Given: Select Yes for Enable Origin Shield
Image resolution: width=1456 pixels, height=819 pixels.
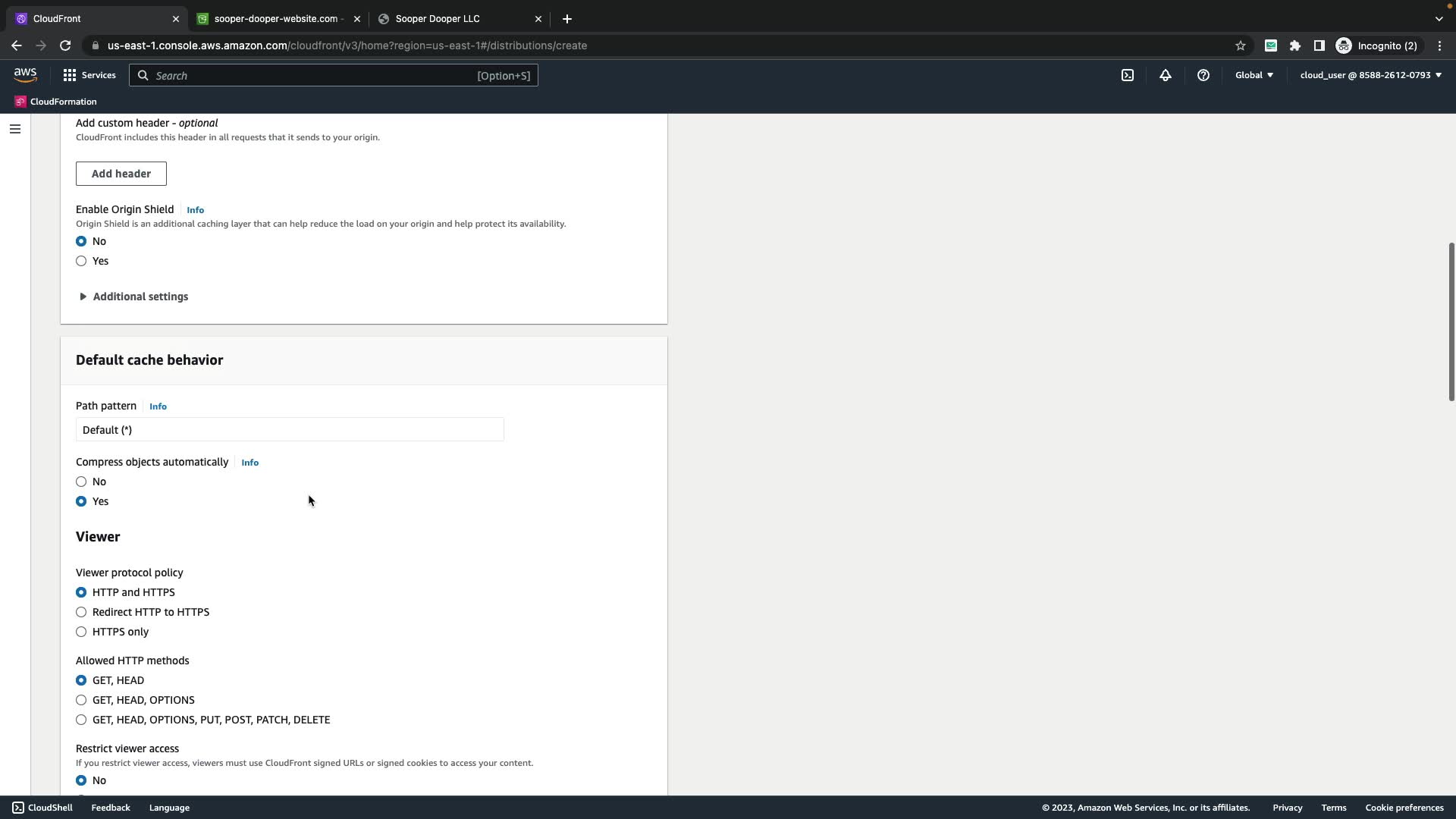Looking at the screenshot, I should click(x=81, y=261).
